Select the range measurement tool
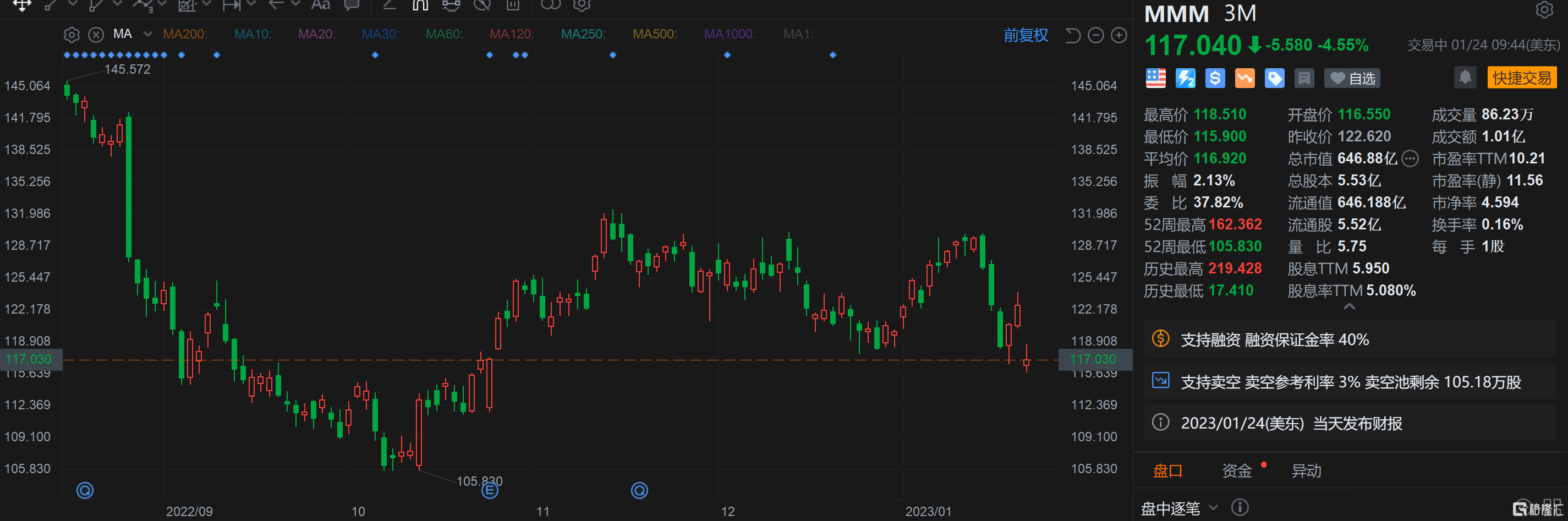The image size is (1568, 521). 231,5
